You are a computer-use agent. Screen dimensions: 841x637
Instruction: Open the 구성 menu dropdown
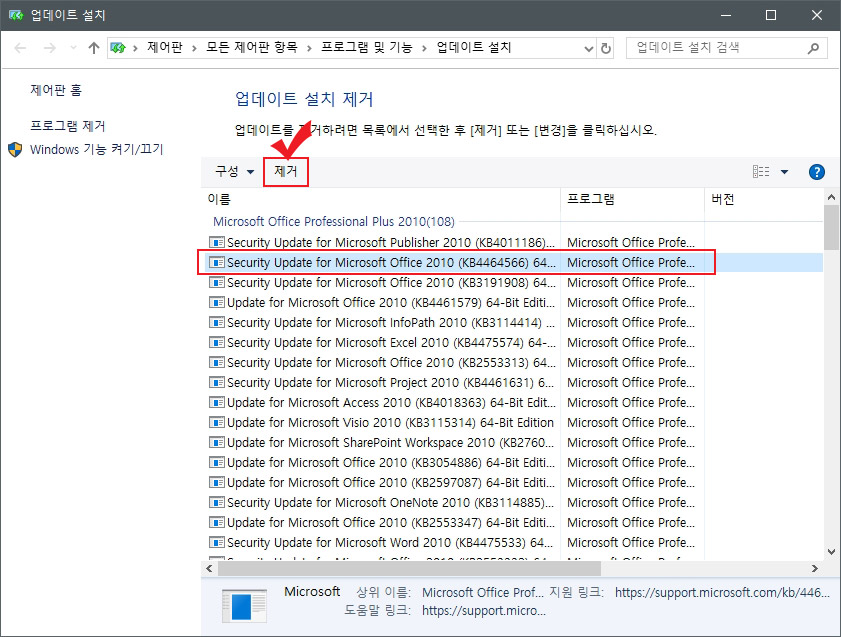click(x=234, y=172)
